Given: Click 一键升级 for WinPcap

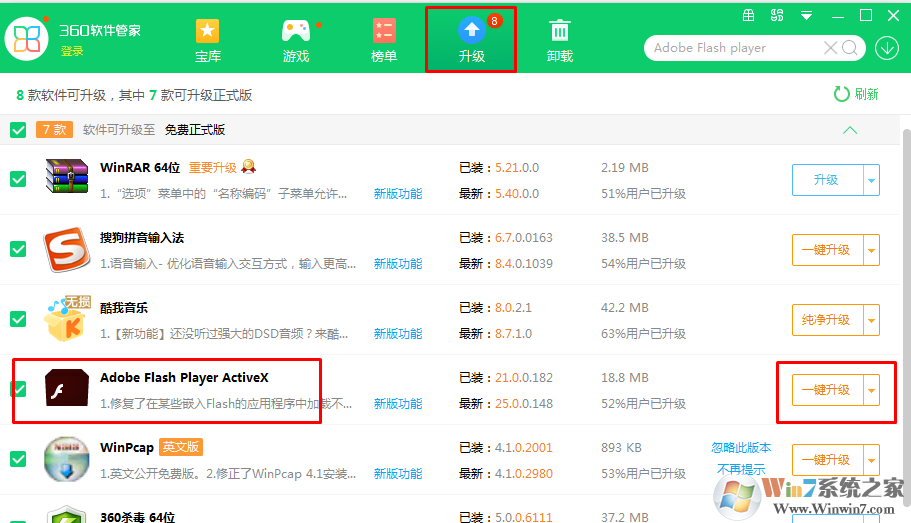Looking at the screenshot, I should coord(827,460).
